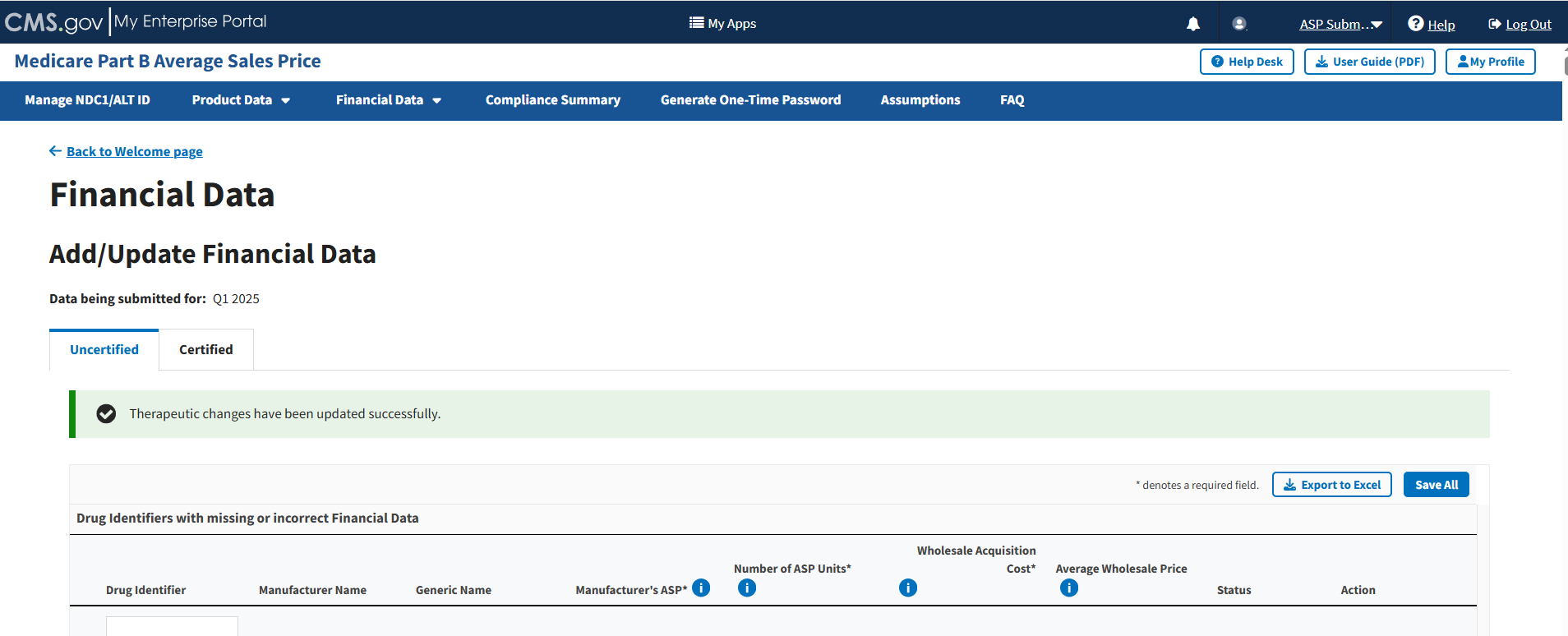Click the notifications bell icon
The height and width of the screenshot is (636, 1568).
click(1193, 24)
